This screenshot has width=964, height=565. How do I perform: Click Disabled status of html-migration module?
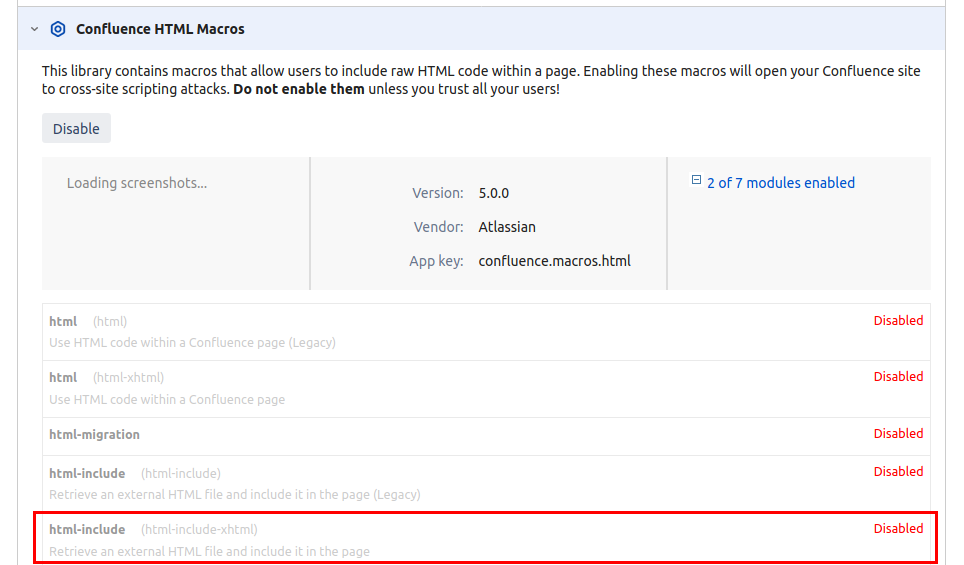coord(898,433)
